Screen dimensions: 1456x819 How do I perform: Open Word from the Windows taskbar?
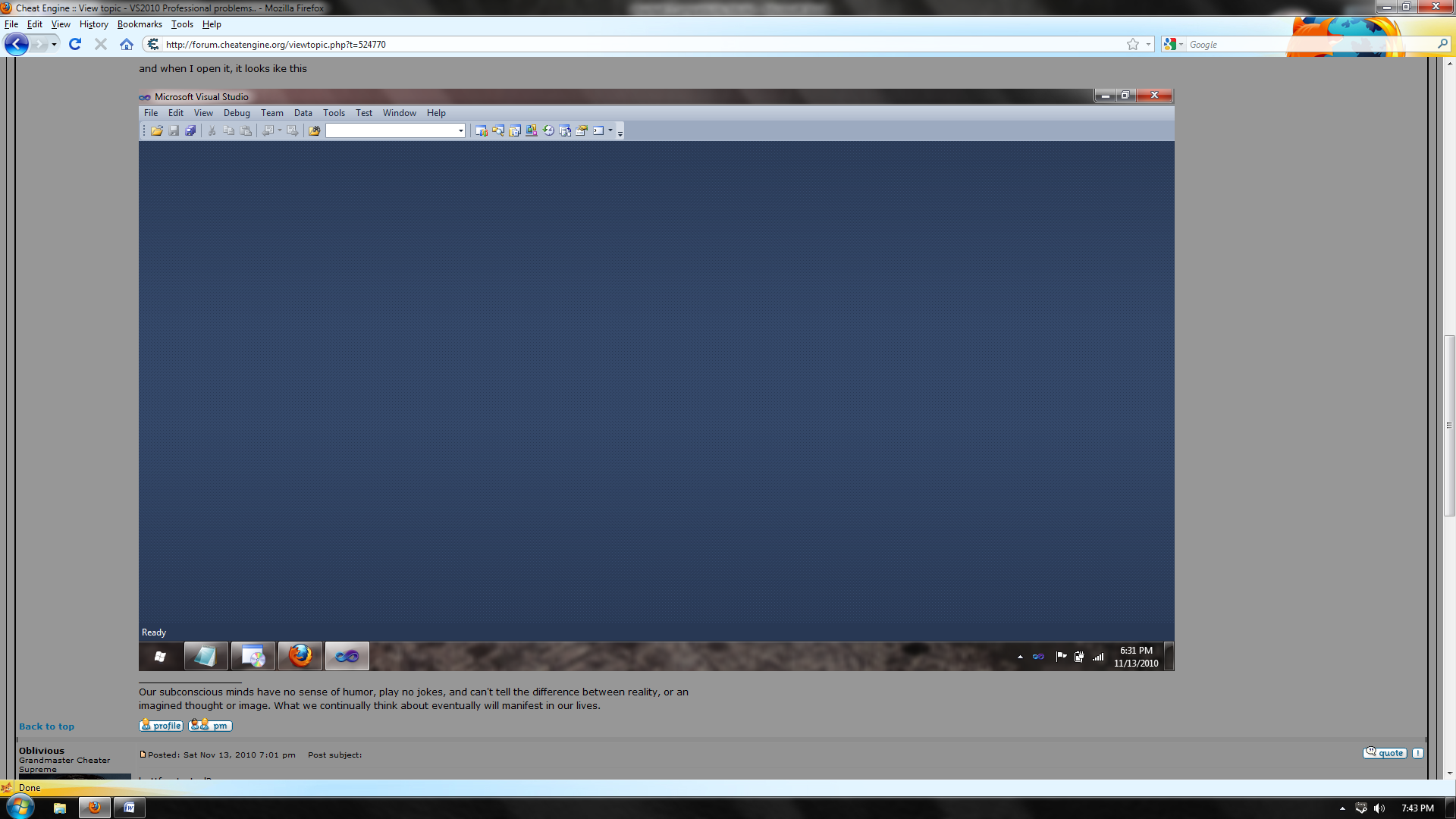tap(129, 808)
